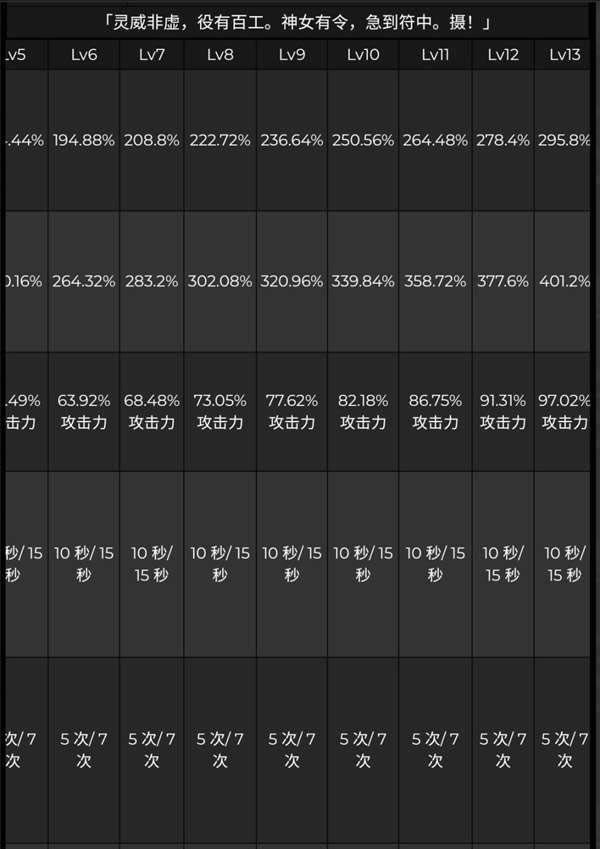Screen dimensions: 600x849
Task: Click the quoted title text above the table
Action: tap(299, 20)
